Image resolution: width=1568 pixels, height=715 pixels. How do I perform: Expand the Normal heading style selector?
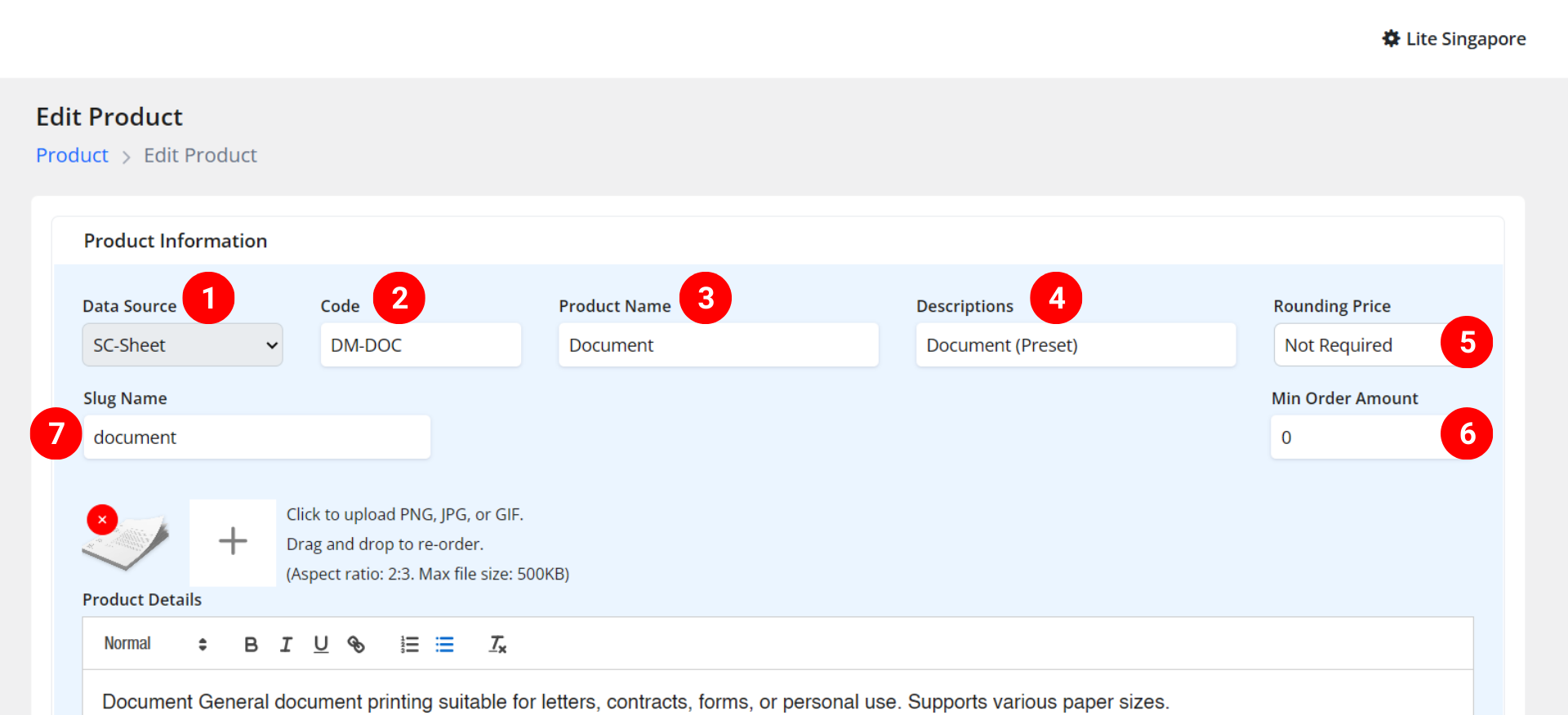point(155,644)
